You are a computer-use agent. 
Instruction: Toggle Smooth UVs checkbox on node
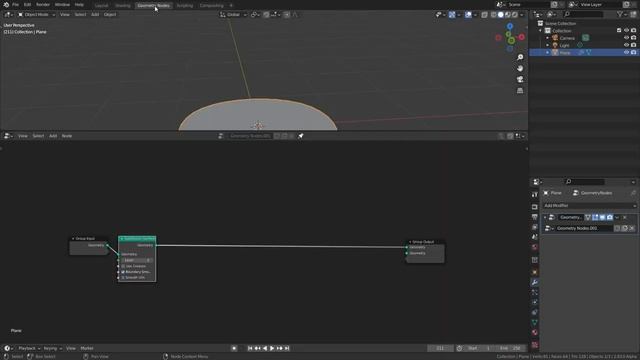[x=123, y=278]
